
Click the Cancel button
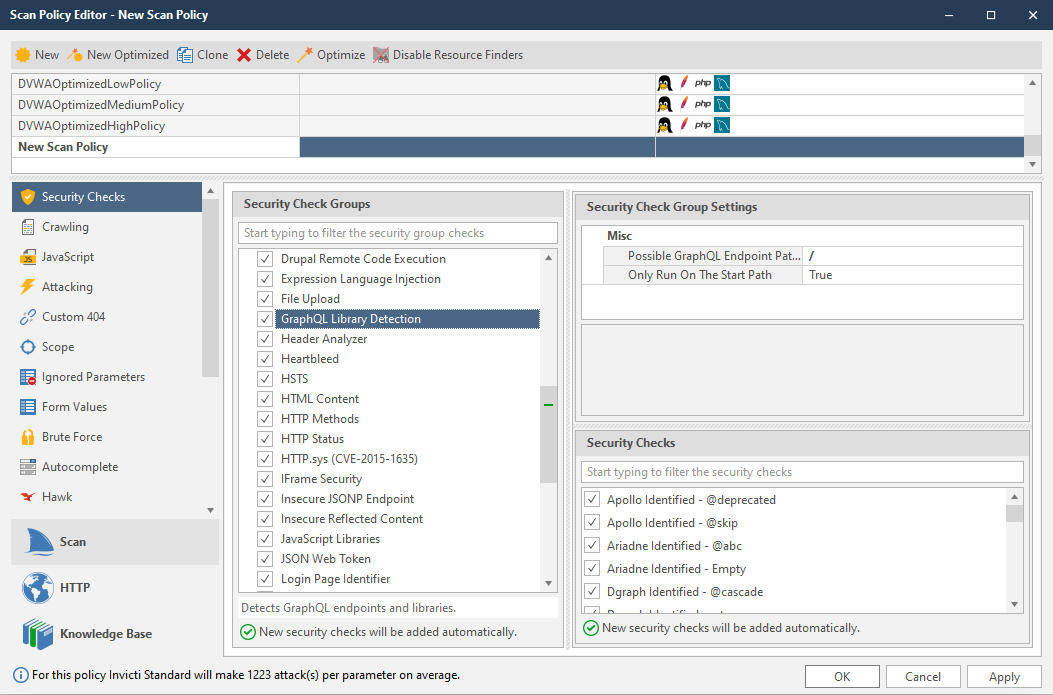point(922,677)
